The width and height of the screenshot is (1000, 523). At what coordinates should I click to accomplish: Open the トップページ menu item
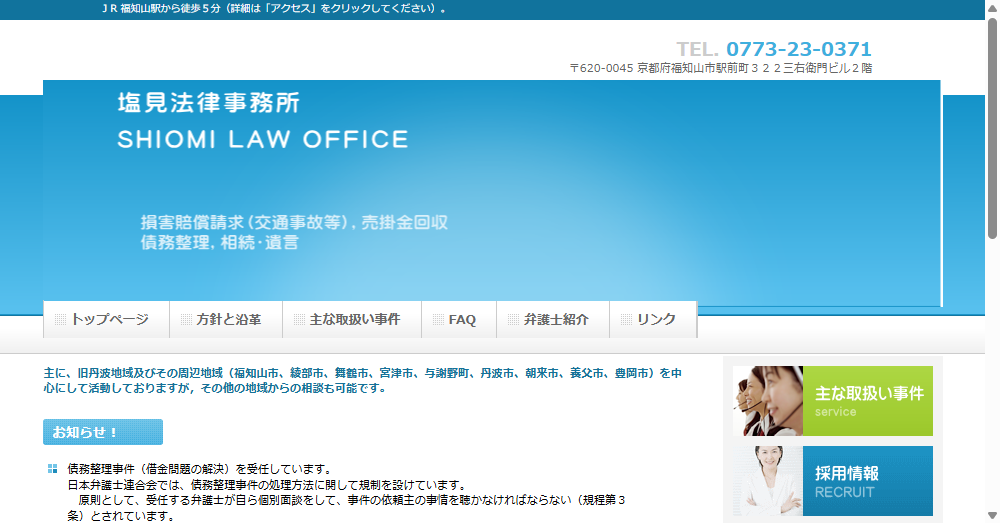pyautogui.click(x=109, y=320)
